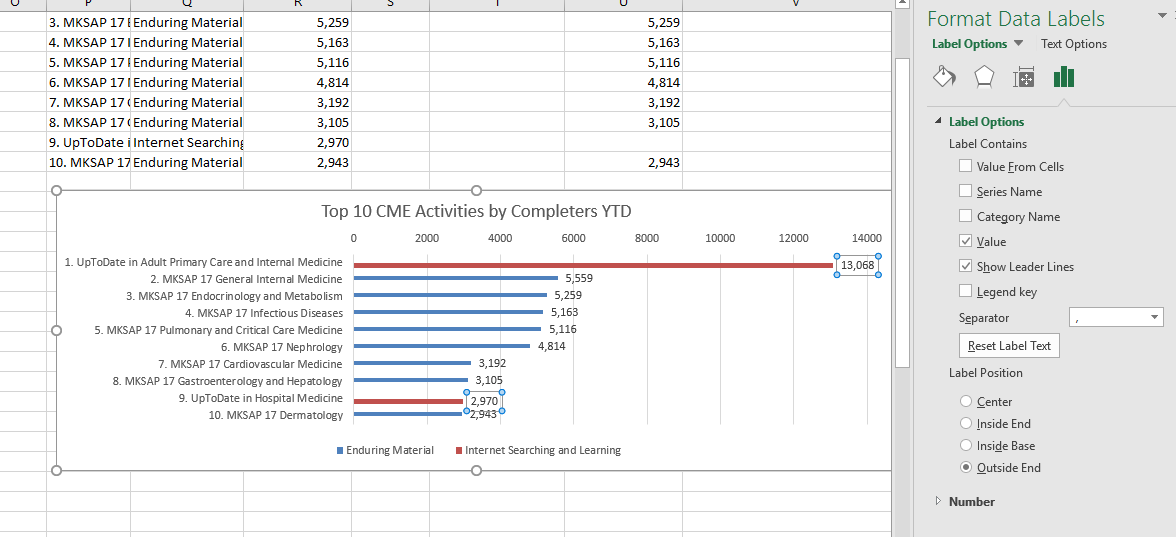Click the 5,559 data label

pos(579,278)
